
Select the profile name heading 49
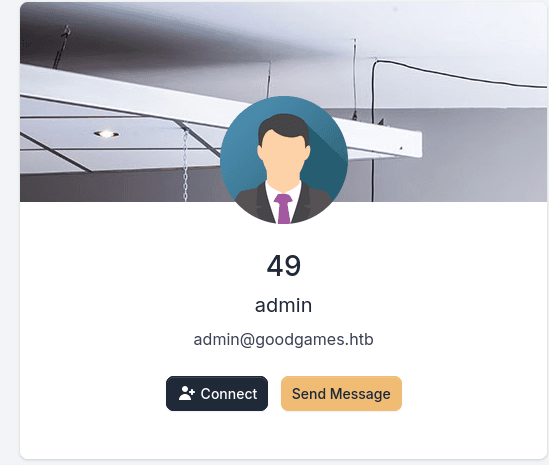click(x=284, y=266)
